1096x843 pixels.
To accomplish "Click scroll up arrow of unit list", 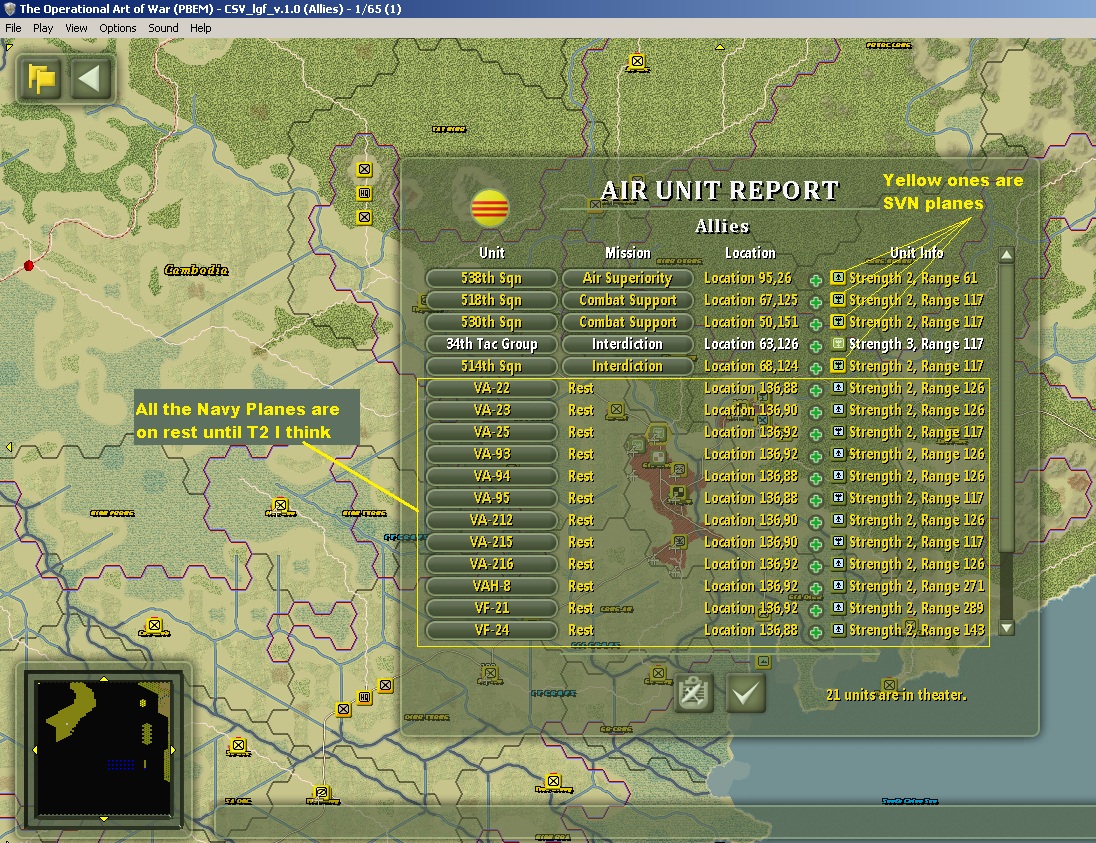I will 1007,255.
